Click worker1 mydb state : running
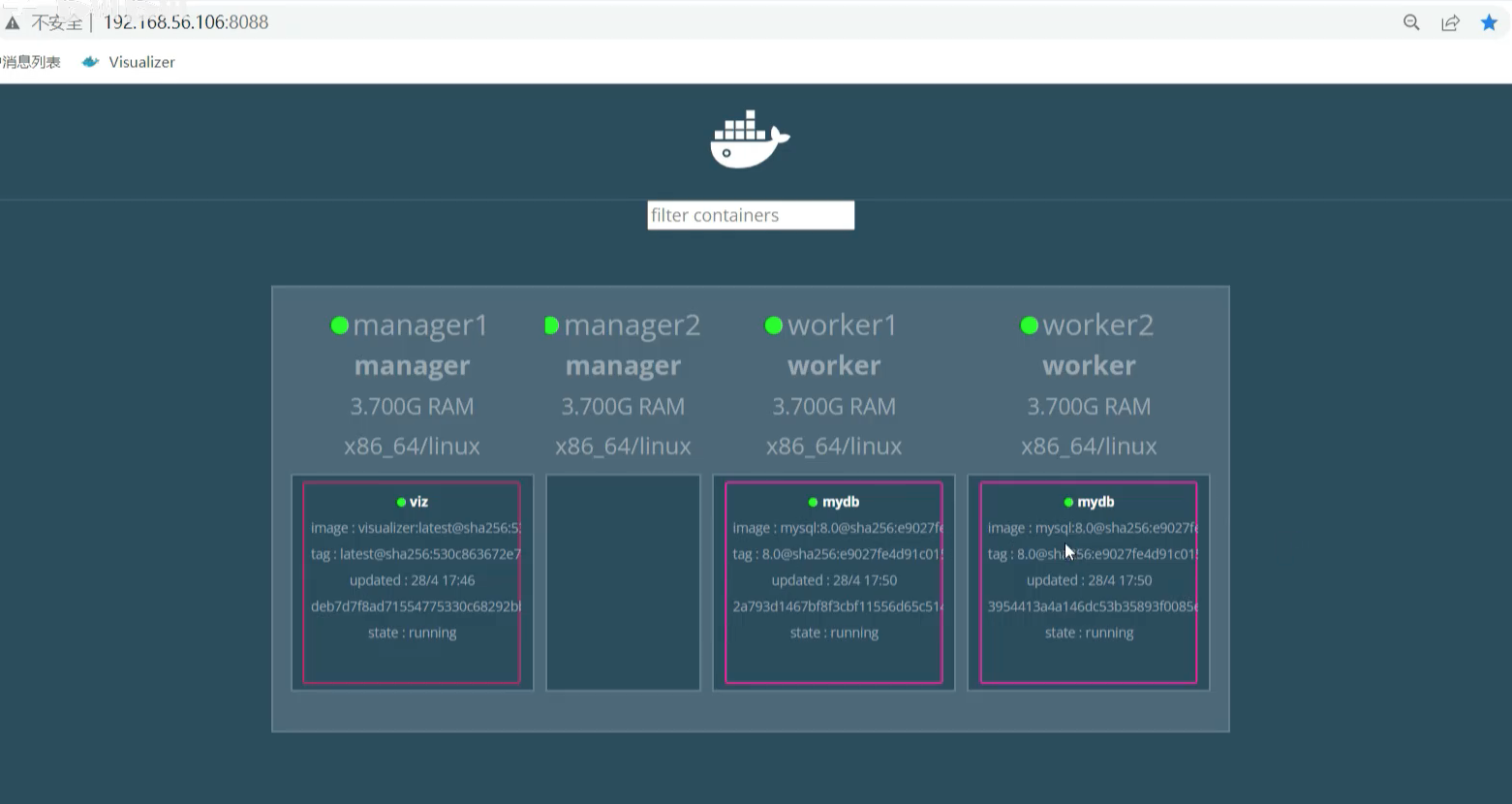Screen dimensions: 1512x804 pyautogui.click(x=834, y=633)
